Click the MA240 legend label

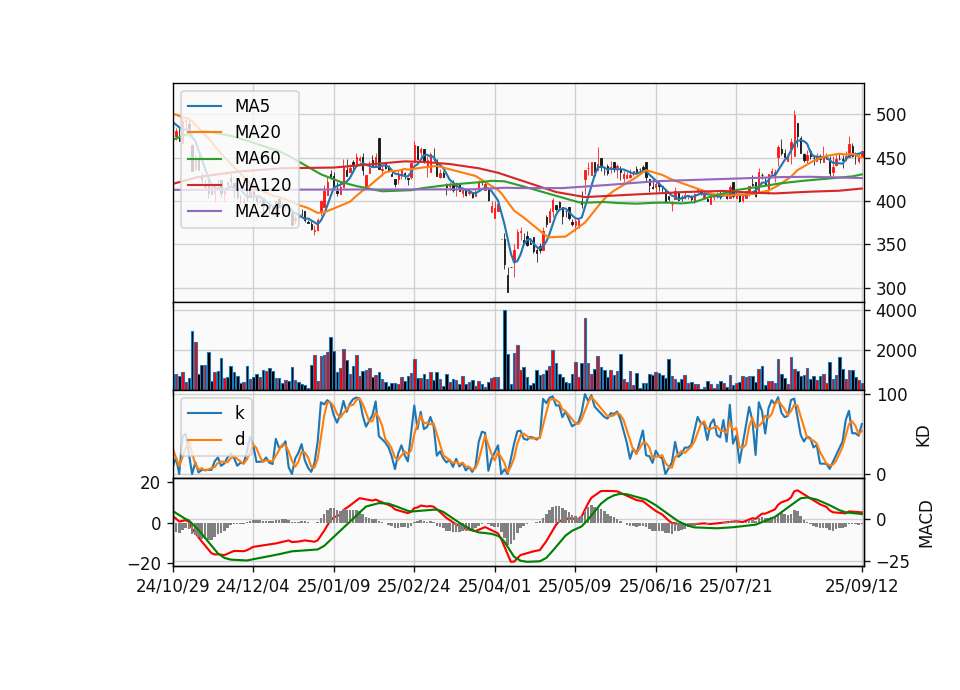[x=263, y=211]
